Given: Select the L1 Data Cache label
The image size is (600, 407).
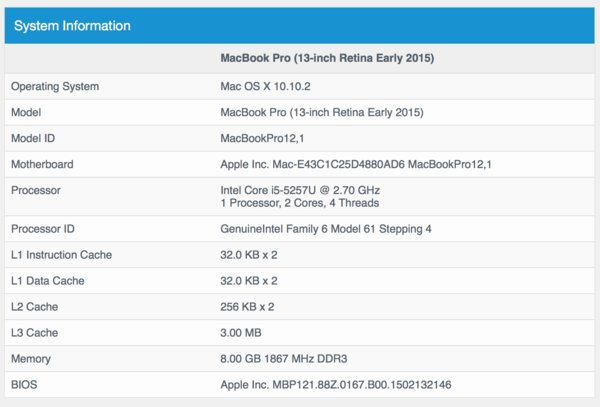Looking at the screenshot, I should [48, 281].
